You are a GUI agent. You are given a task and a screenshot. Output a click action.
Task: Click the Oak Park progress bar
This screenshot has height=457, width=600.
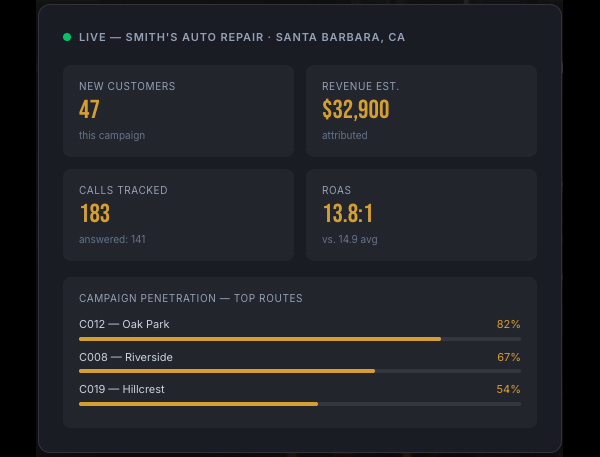pos(300,339)
